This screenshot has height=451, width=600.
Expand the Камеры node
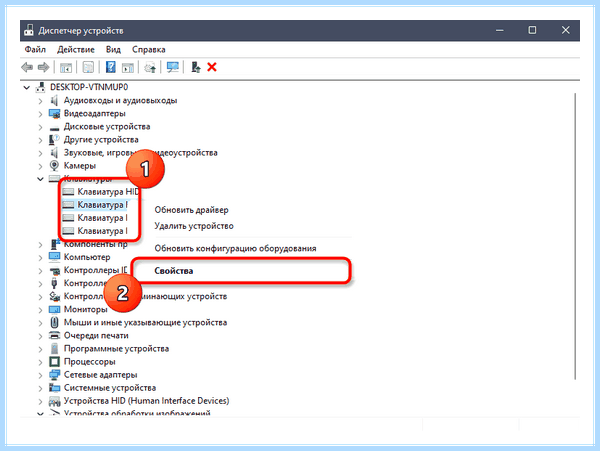[x=40, y=166]
